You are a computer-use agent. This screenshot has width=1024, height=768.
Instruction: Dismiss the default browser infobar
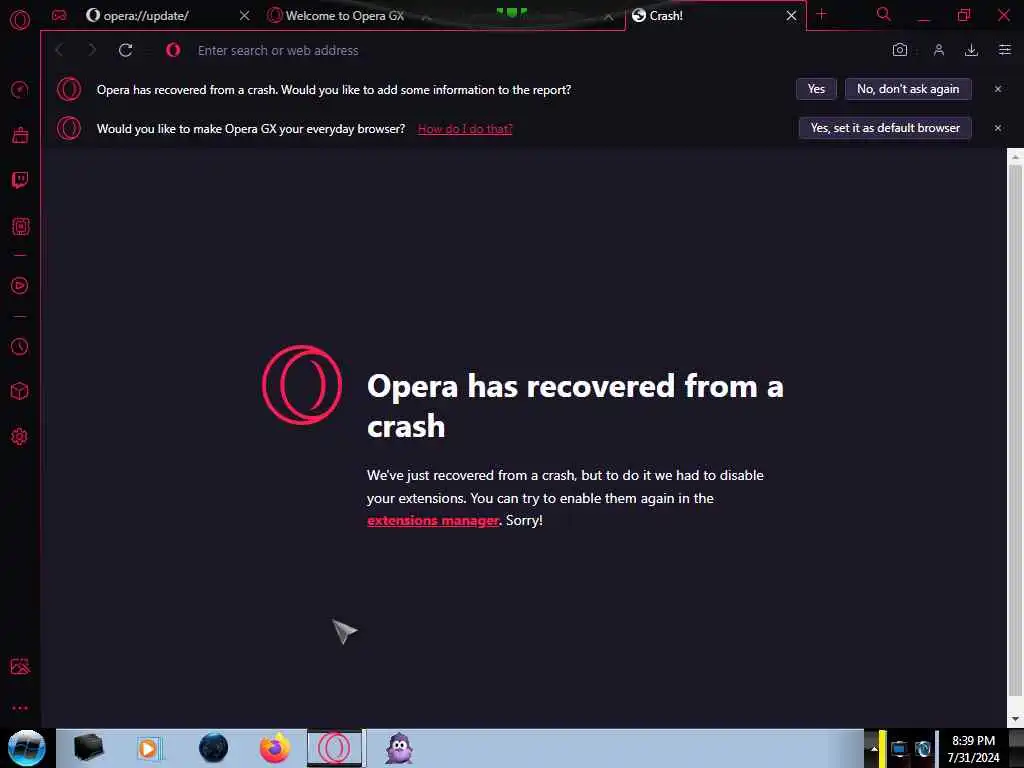[998, 128]
